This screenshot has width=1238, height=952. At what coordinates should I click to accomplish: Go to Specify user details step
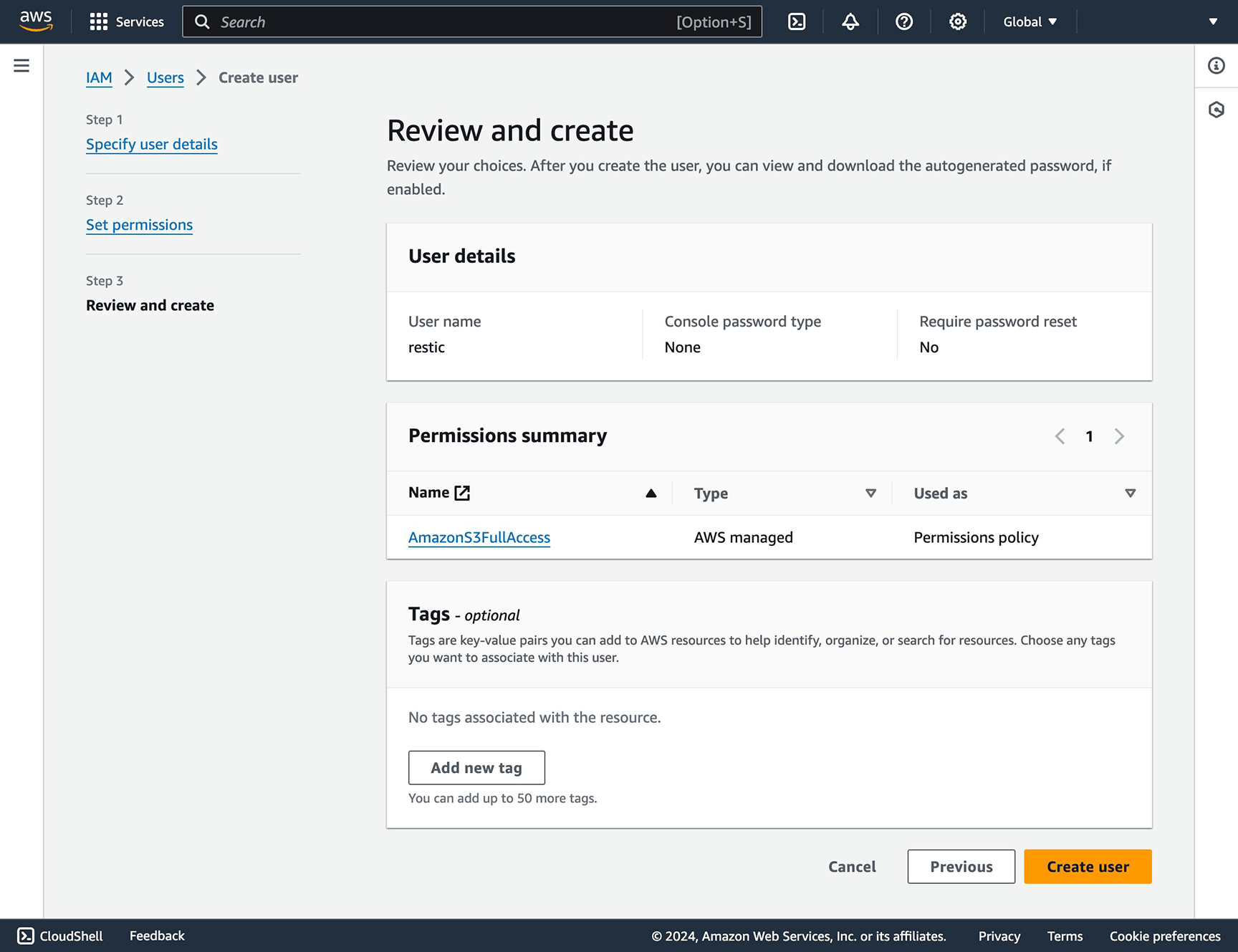click(152, 144)
